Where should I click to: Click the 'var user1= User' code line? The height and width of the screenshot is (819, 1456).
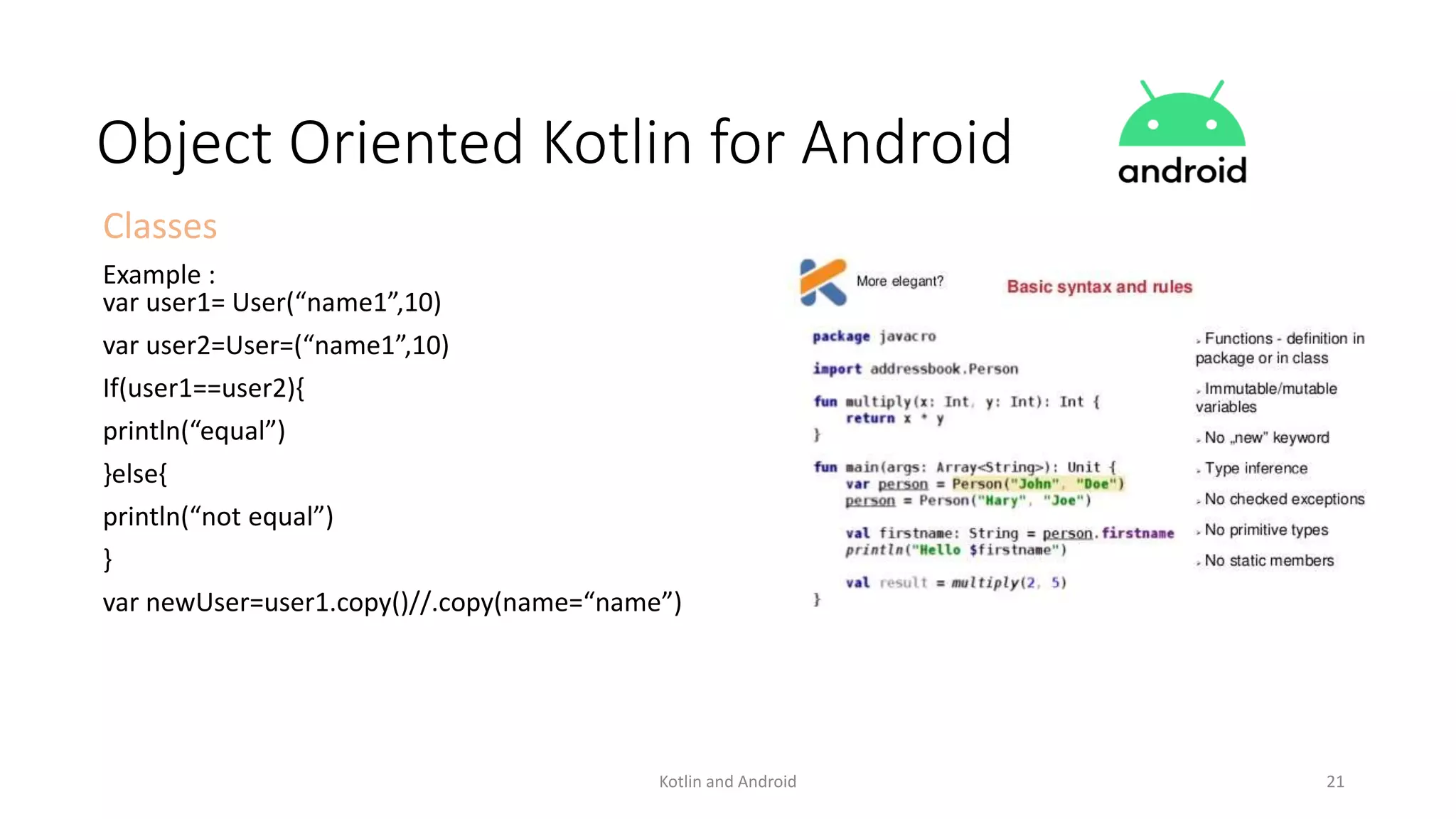click(x=272, y=303)
